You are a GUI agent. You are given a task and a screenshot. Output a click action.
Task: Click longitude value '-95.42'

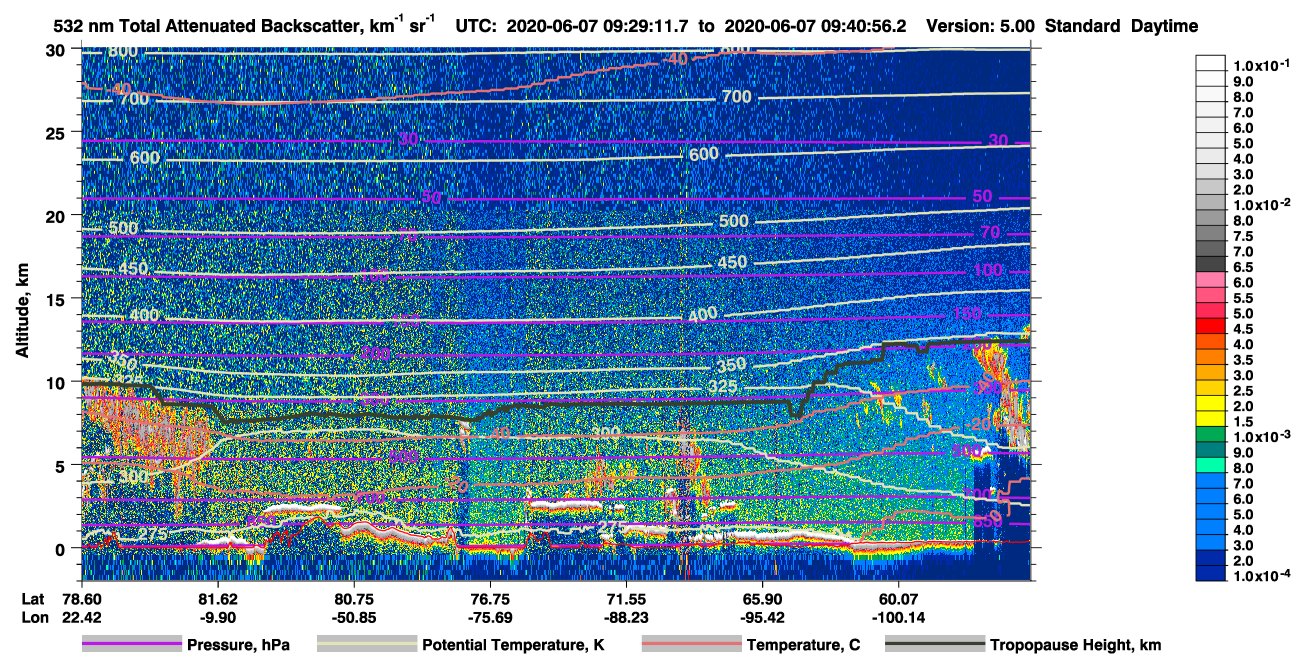[x=762, y=617]
